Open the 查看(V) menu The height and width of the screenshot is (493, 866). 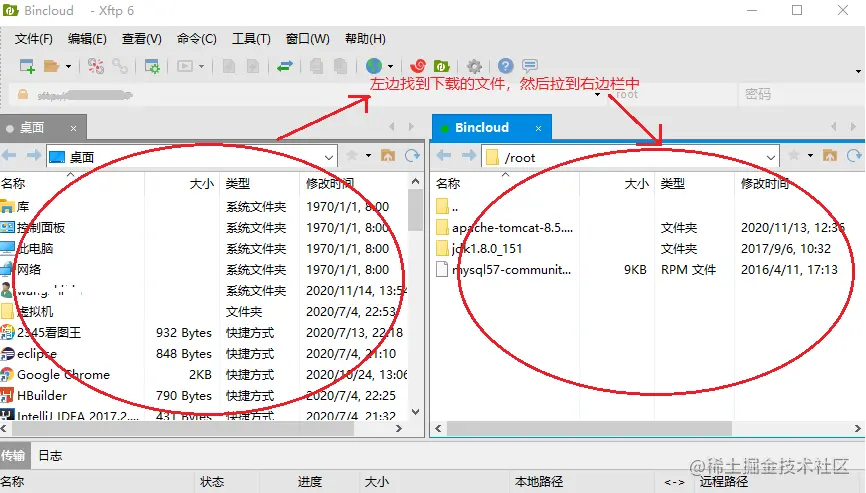point(142,39)
